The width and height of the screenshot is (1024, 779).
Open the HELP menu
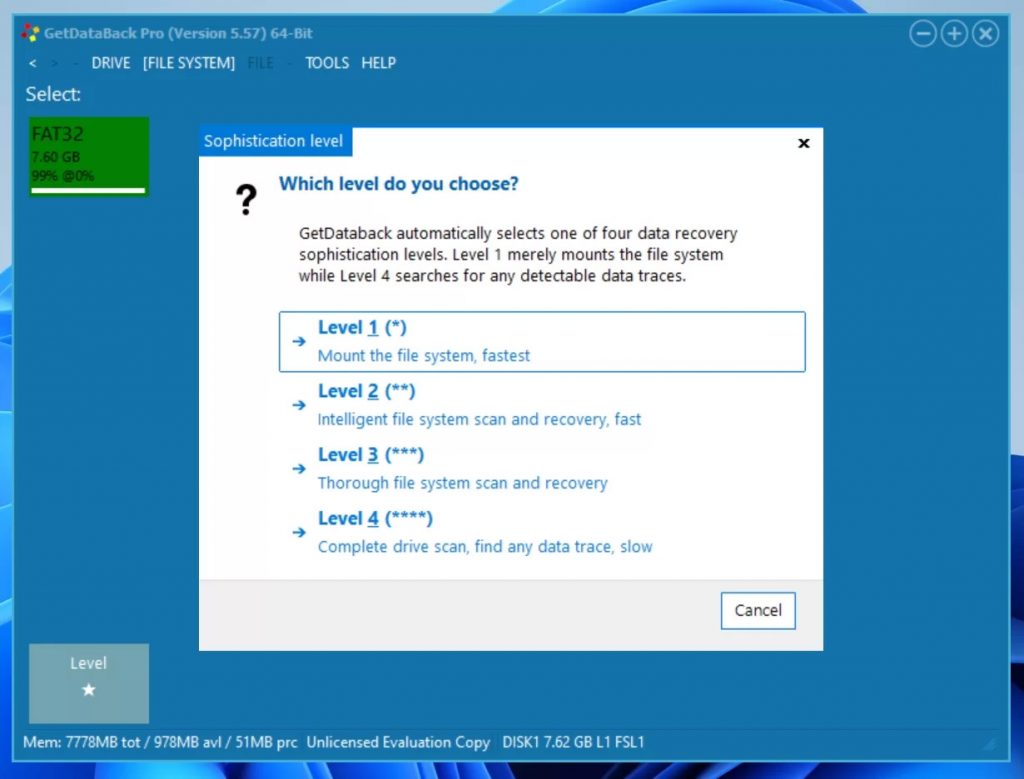(379, 62)
